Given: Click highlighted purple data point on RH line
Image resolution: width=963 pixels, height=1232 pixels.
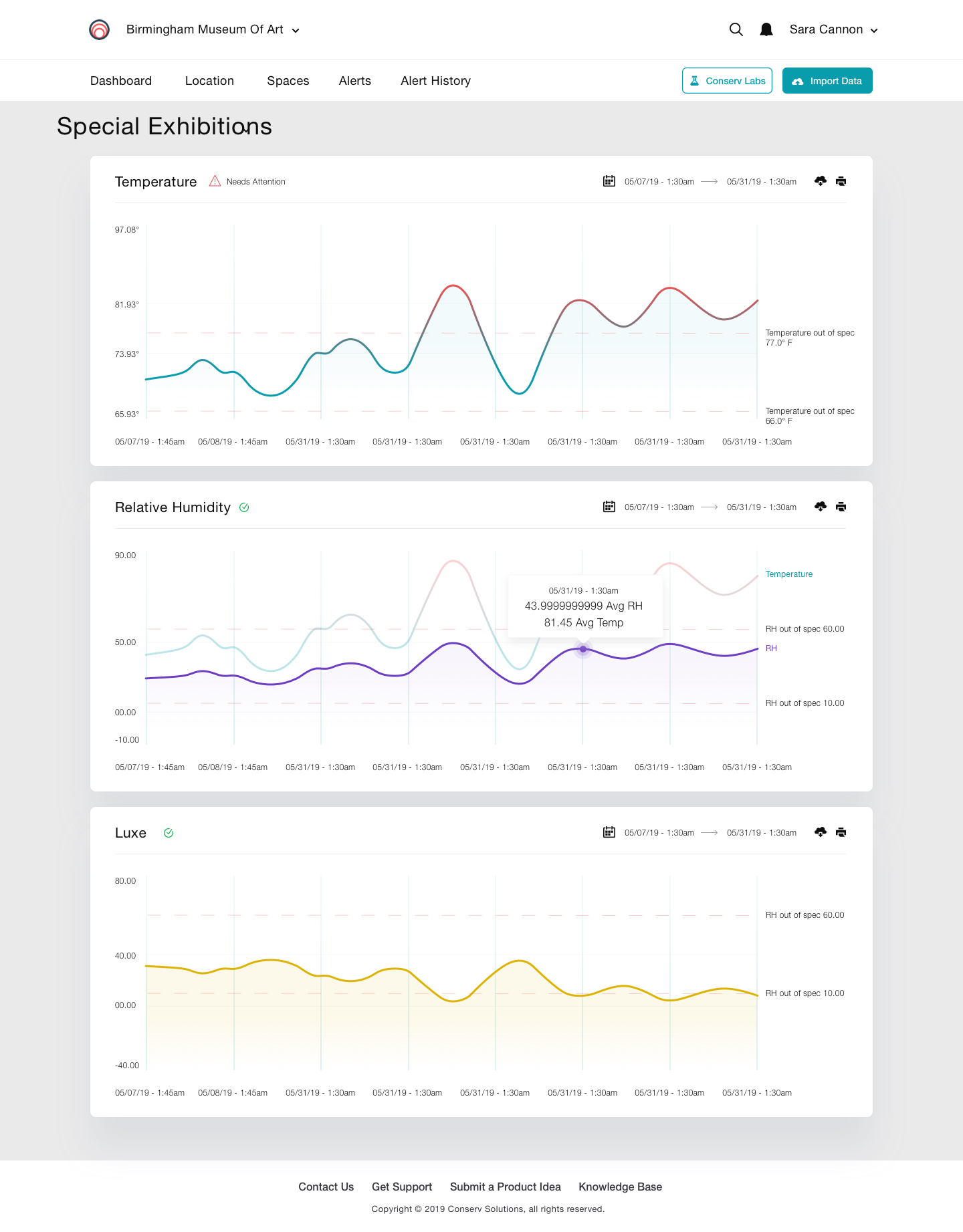Looking at the screenshot, I should (583, 649).
